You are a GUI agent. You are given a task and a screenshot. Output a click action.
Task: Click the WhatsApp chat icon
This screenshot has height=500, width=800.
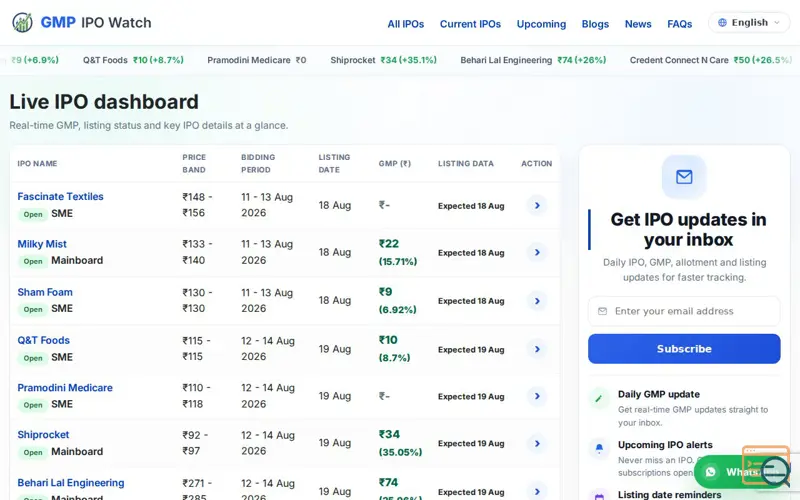[x=710, y=472]
